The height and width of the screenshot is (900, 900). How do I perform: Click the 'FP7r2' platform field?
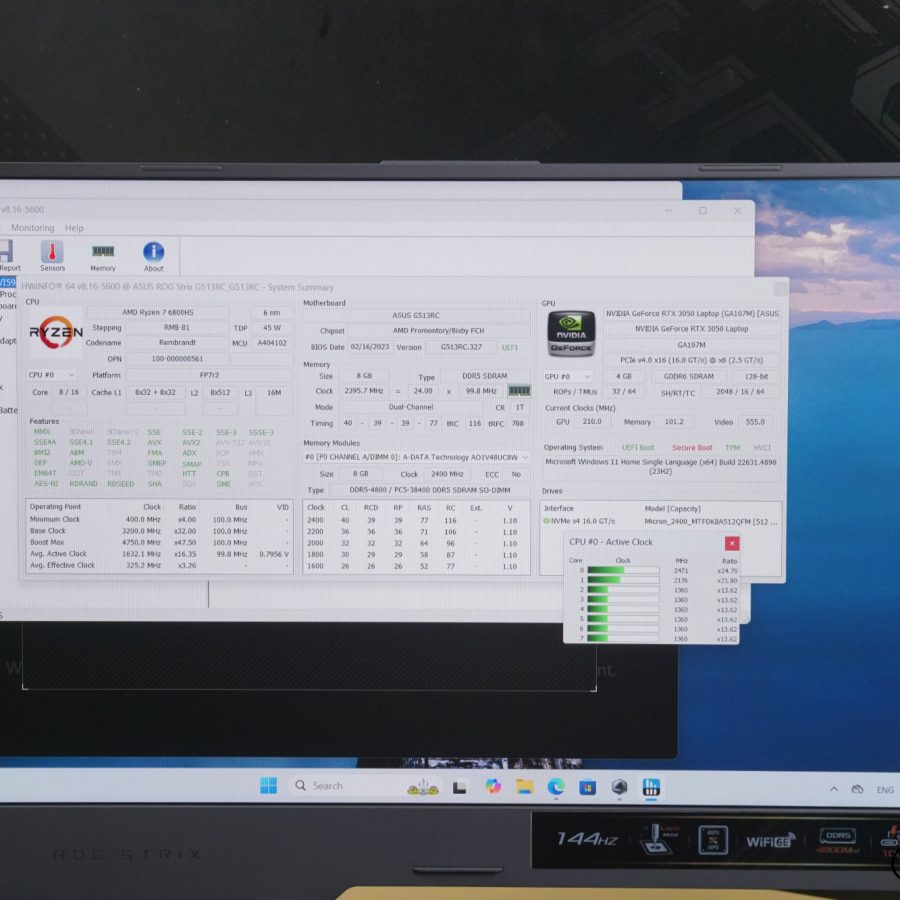click(x=209, y=375)
